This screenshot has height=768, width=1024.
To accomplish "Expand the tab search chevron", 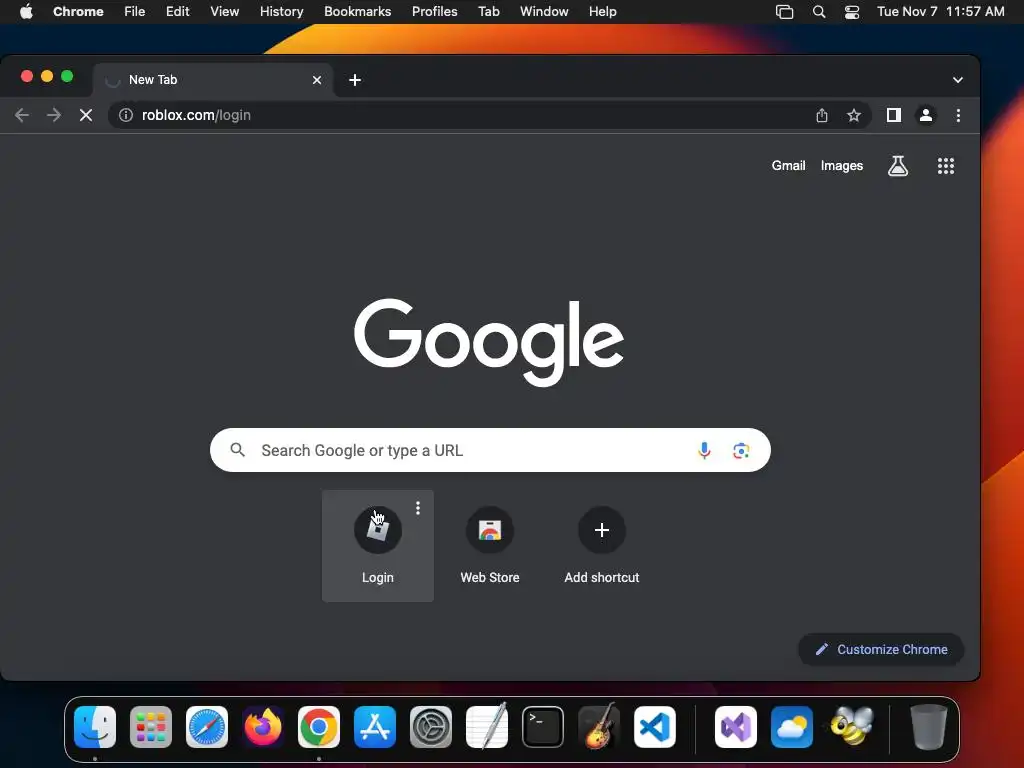I will 957,80.
